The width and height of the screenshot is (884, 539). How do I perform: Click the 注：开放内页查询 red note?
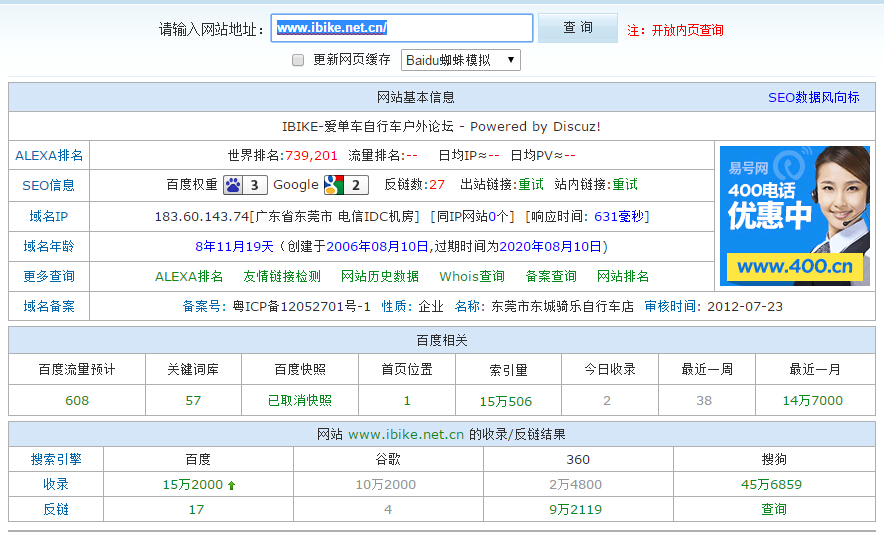click(675, 30)
